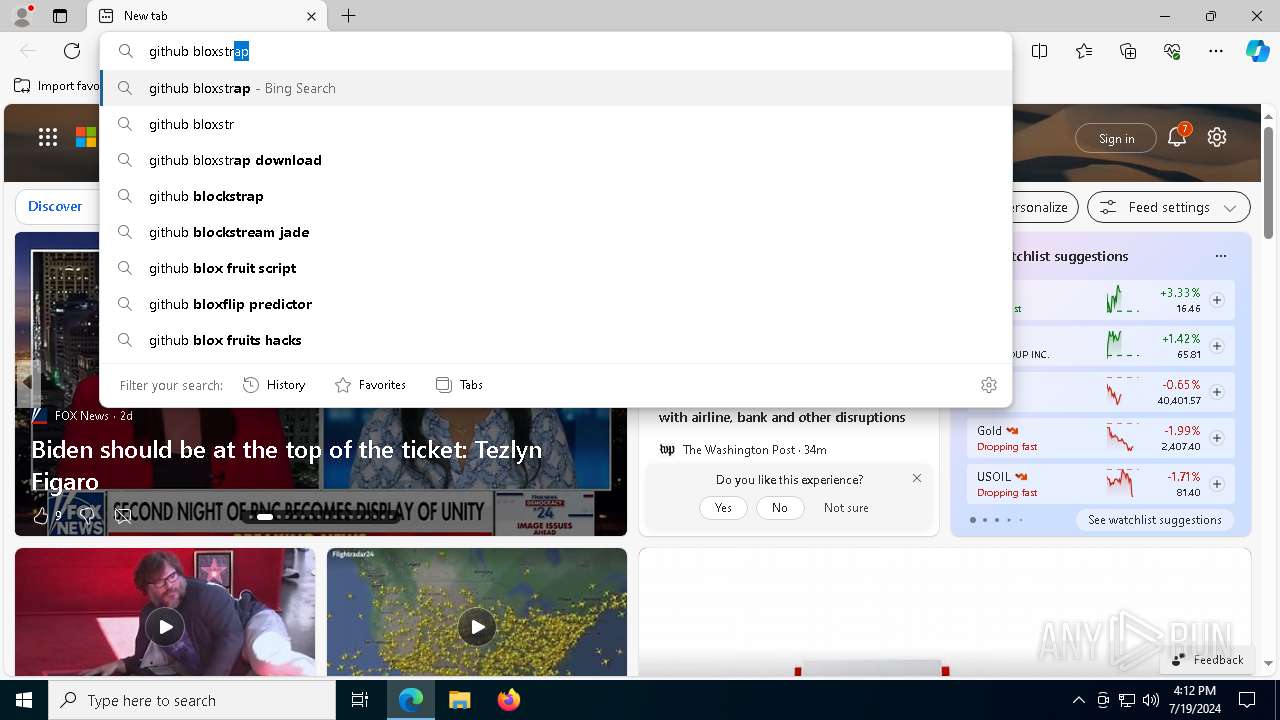The image size is (1280, 720).
Task: Dislike the Biden article with thumbs down
Action: point(86,516)
